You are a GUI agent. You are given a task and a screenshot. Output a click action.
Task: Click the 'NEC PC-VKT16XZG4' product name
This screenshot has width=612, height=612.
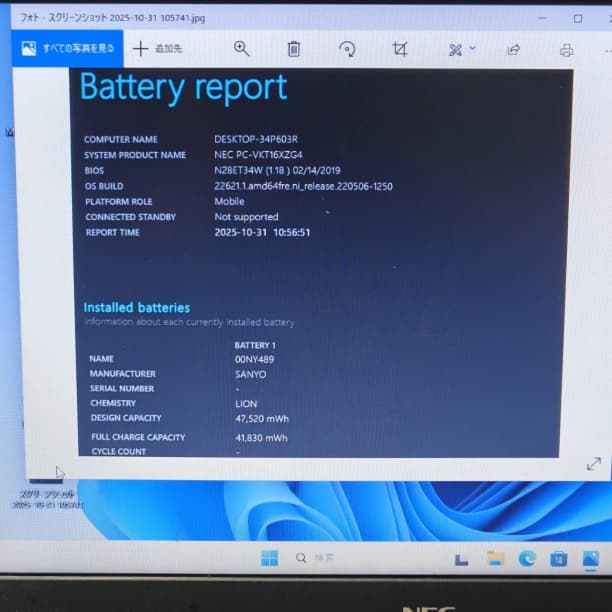click(x=258, y=155)
